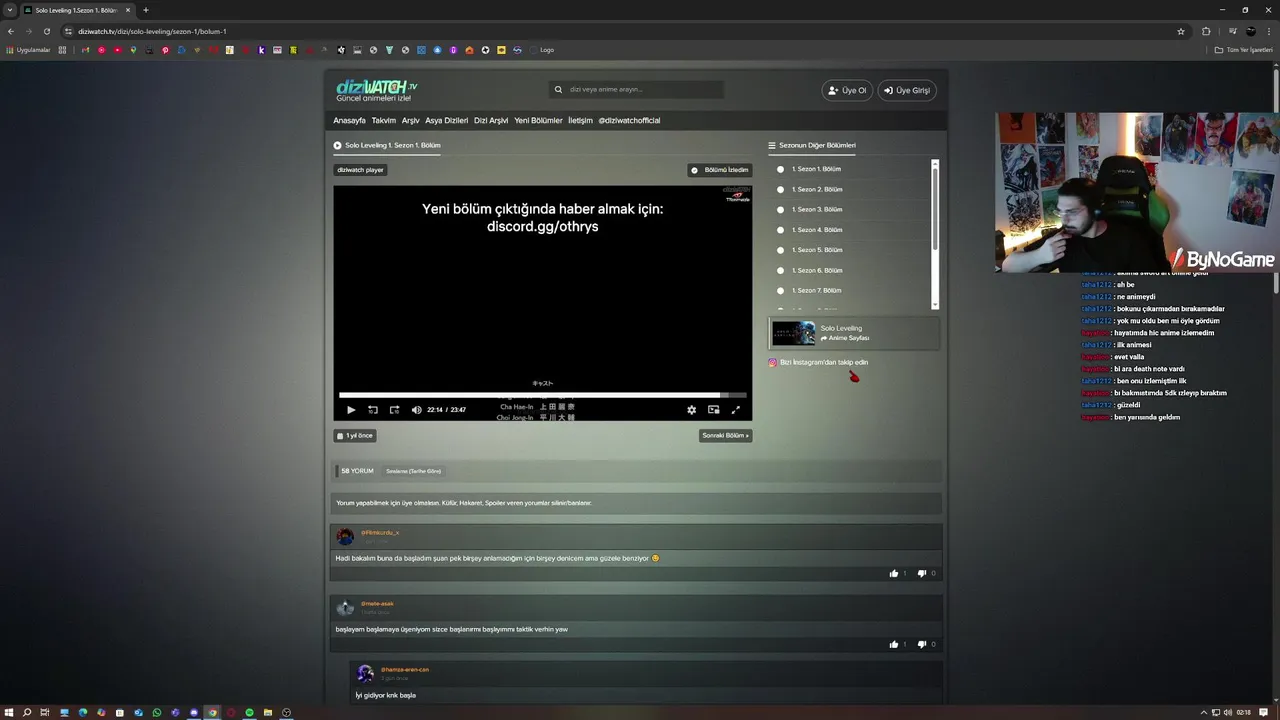Viewport: 1280px width, 720px height.
Task: Open Uygulamalar apps bookmark
Action: click(x=28, y=50)
